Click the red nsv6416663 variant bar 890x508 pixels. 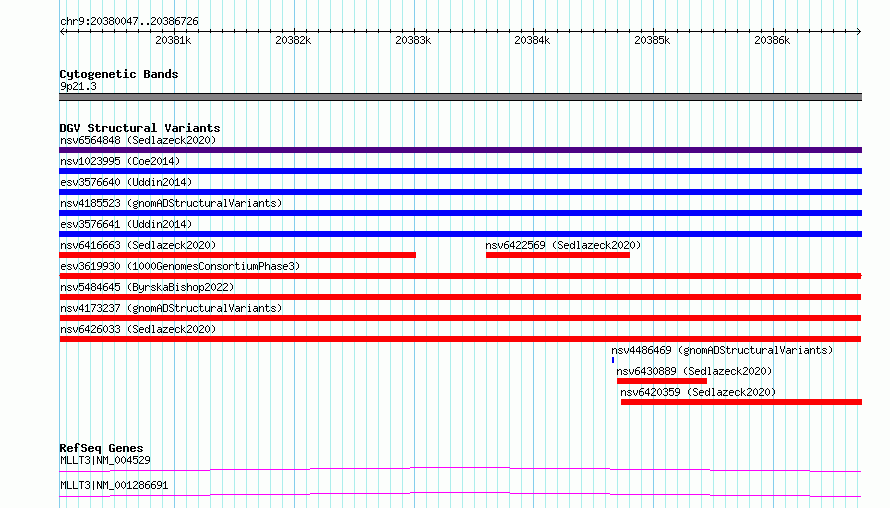[x=237, y=255]
